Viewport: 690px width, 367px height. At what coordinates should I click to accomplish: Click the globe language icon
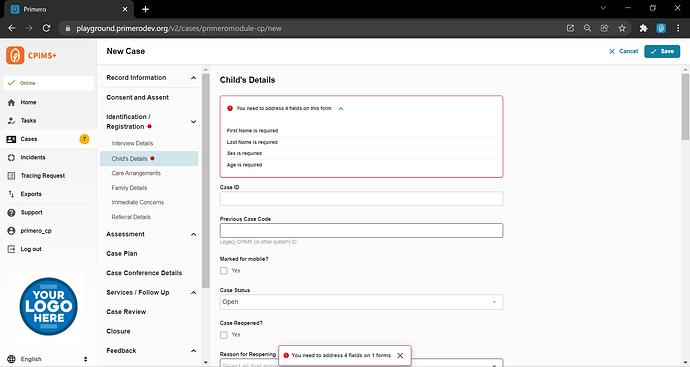pos(11,359)
